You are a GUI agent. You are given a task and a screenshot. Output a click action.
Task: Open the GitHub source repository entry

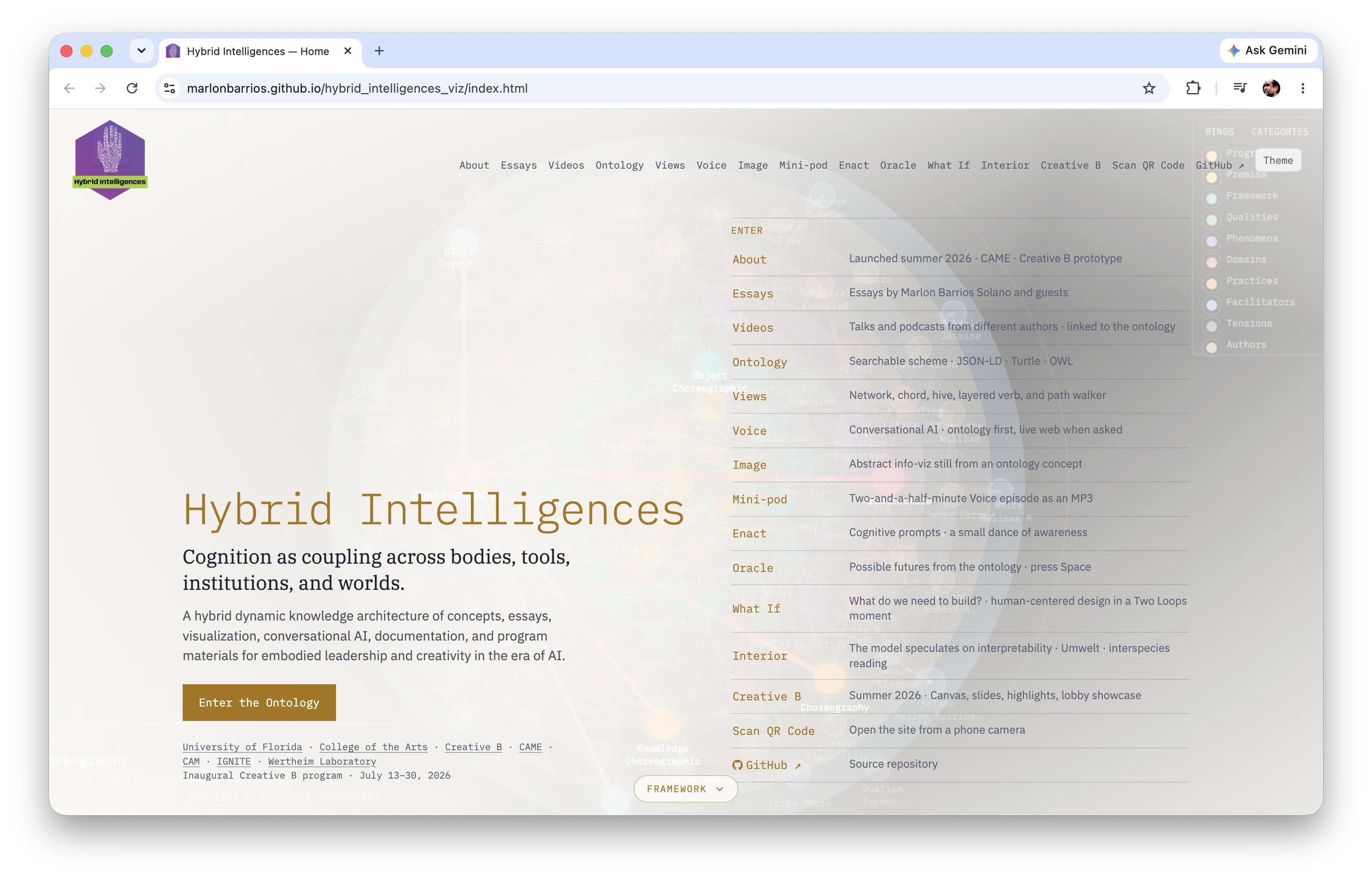(960, 765)
